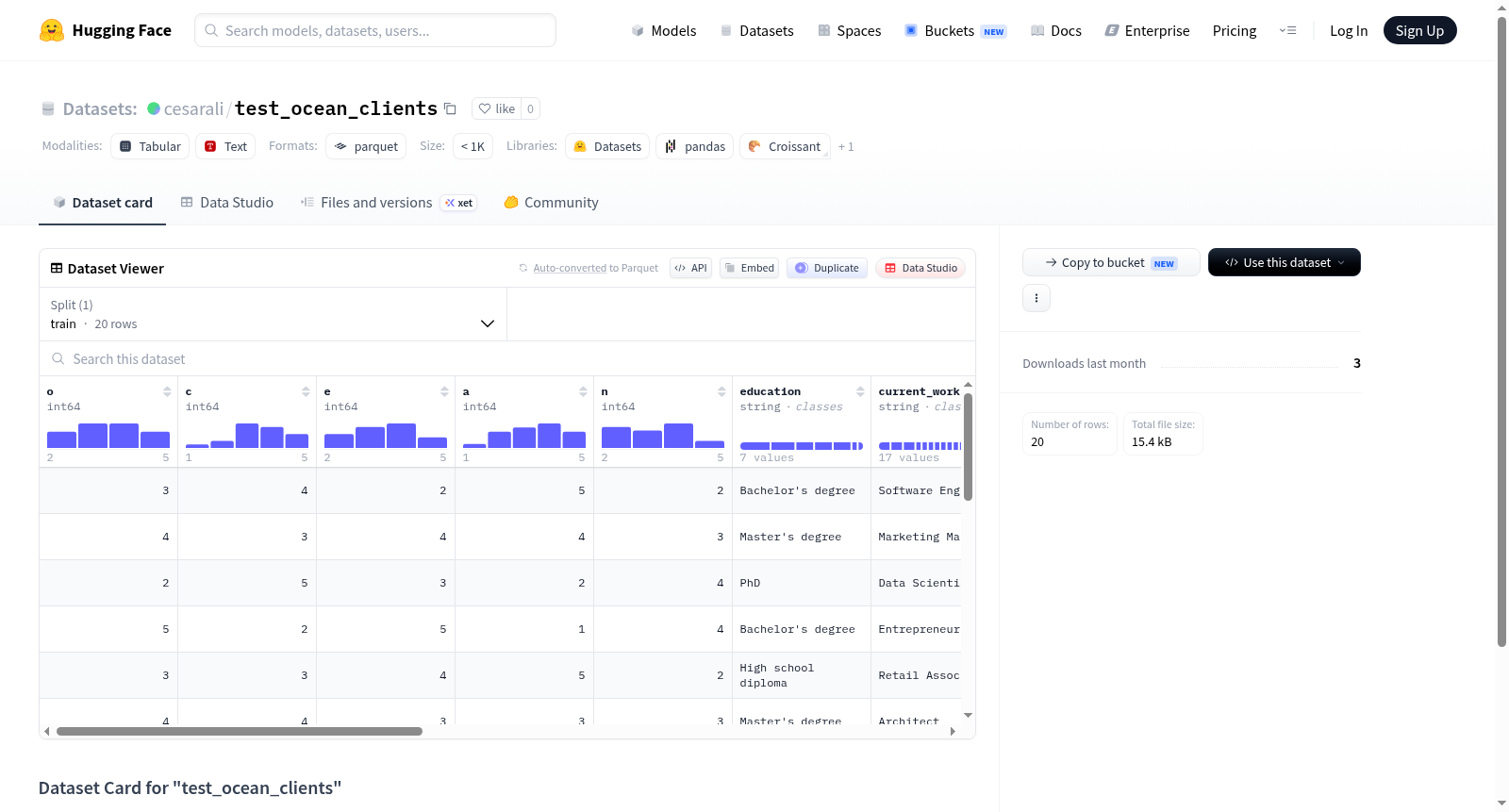Open Spaces in the top navigation
The height and width of the screenshot is (812, 1509).
point(850,31)
